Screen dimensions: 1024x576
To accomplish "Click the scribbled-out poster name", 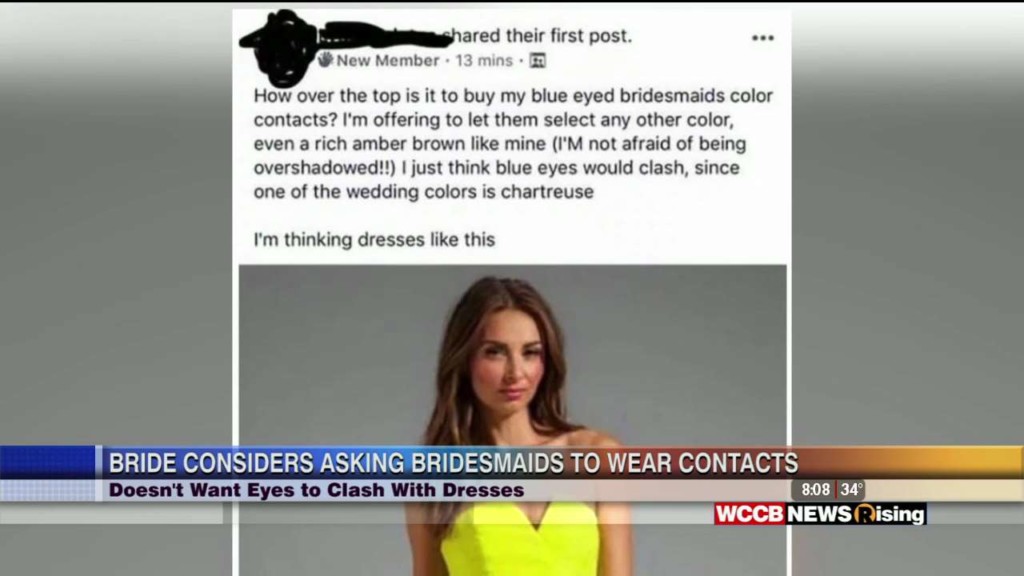I will [x=383, y=35].
